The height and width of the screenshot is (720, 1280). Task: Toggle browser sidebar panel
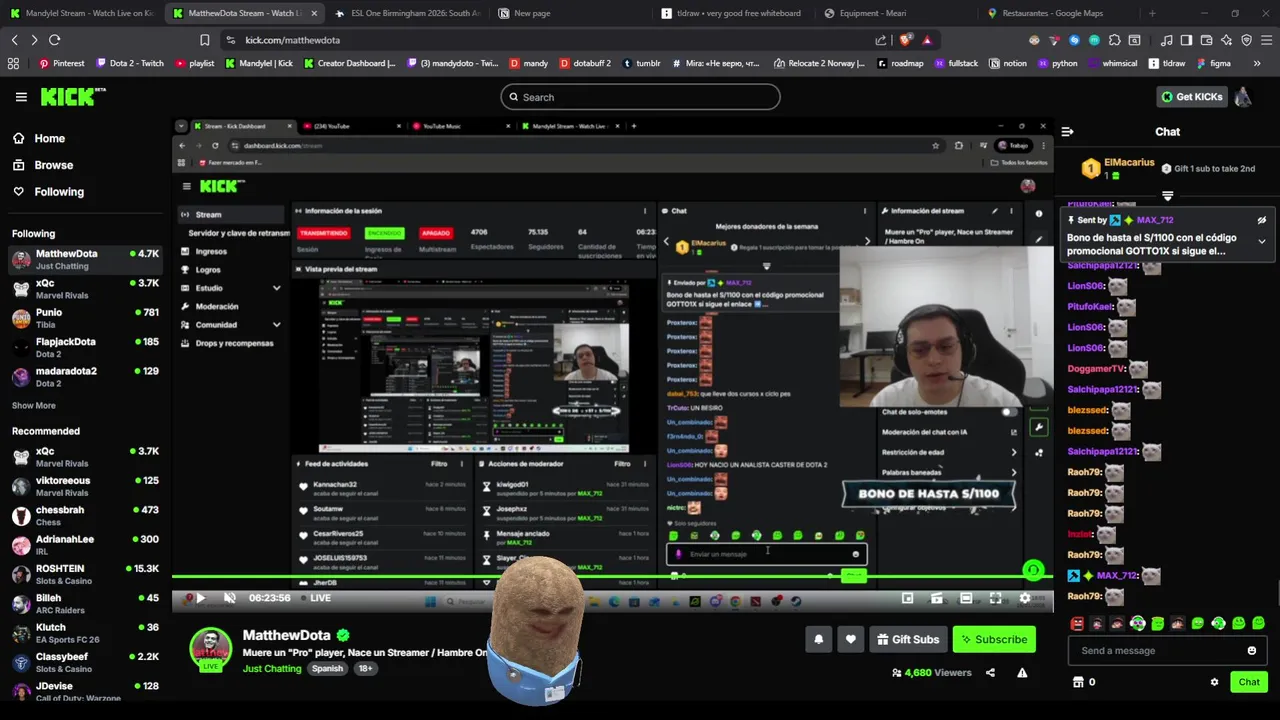[x=1186, y=40]
